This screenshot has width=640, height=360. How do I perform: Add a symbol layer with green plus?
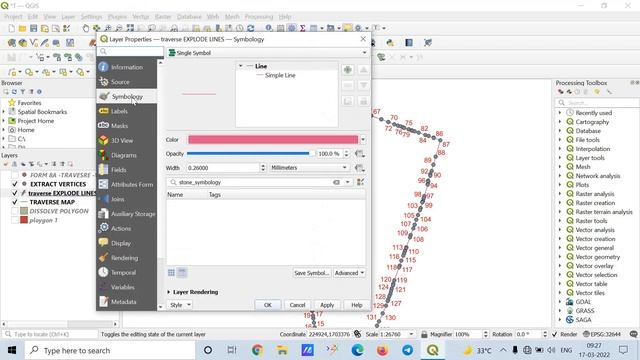(x=348, y=70)
